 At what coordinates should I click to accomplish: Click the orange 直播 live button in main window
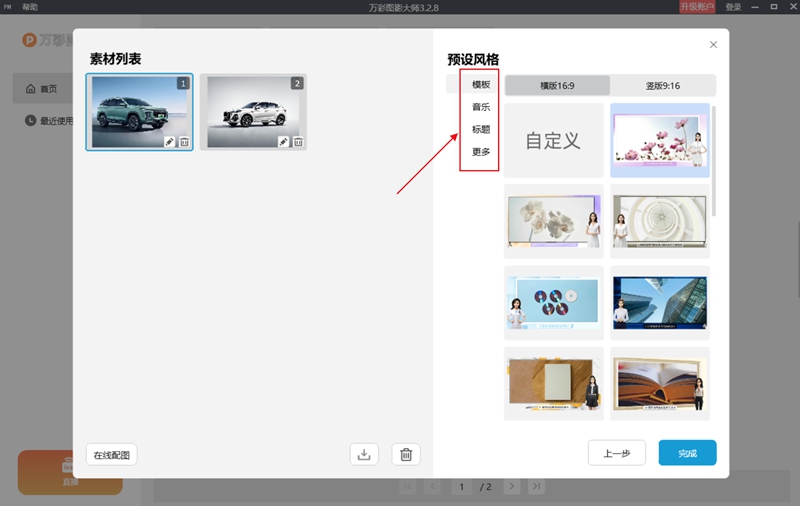pyautogui.click(x=70, y=473)
